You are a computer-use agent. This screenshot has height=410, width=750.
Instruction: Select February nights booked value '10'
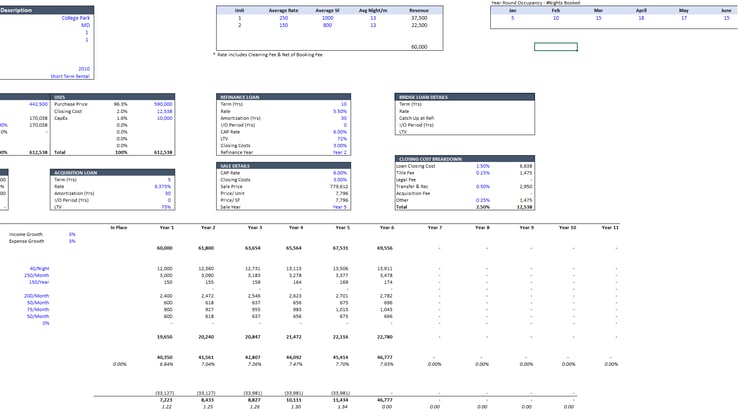click(x=556, y=18)
